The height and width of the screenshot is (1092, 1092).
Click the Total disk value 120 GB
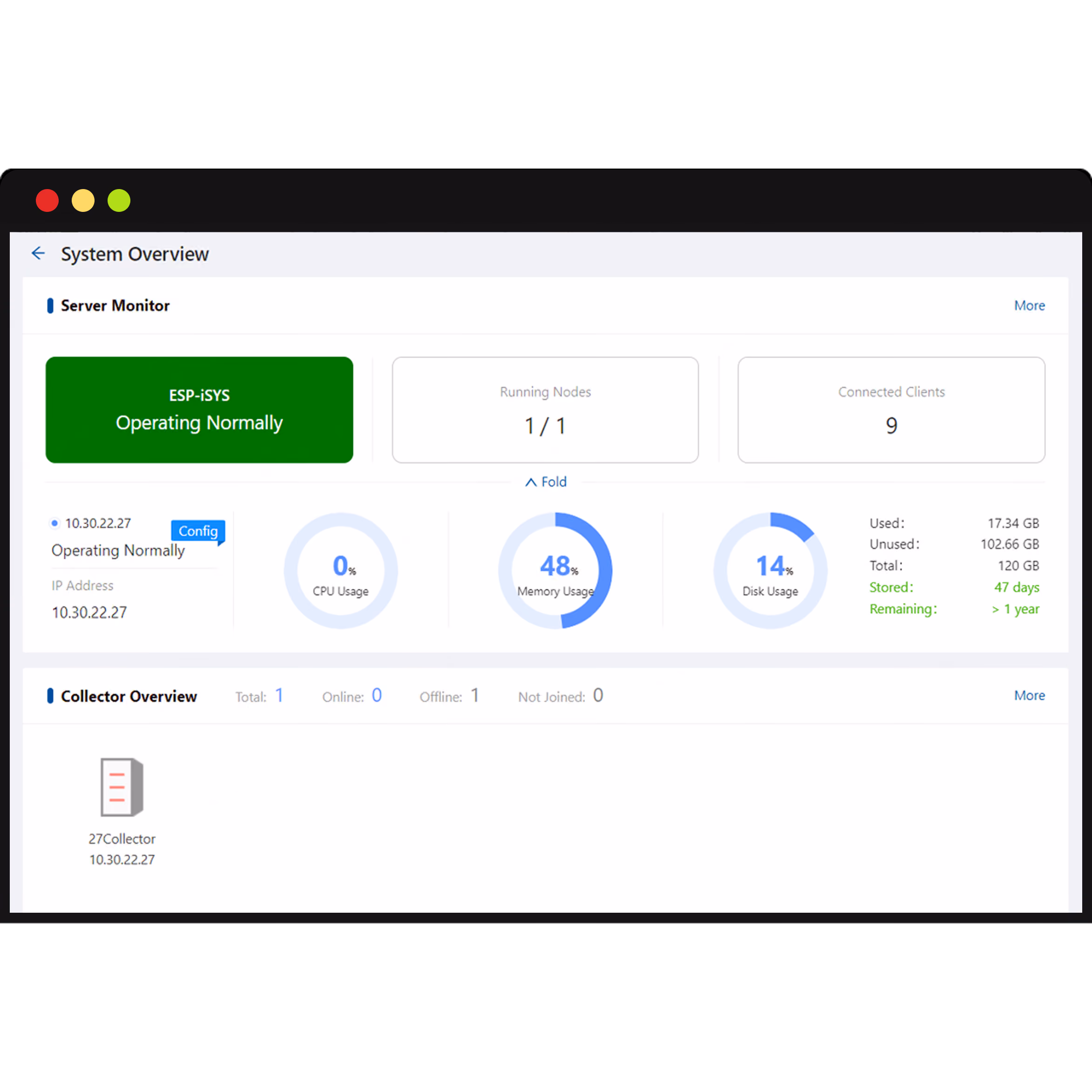coord(1018,565)
